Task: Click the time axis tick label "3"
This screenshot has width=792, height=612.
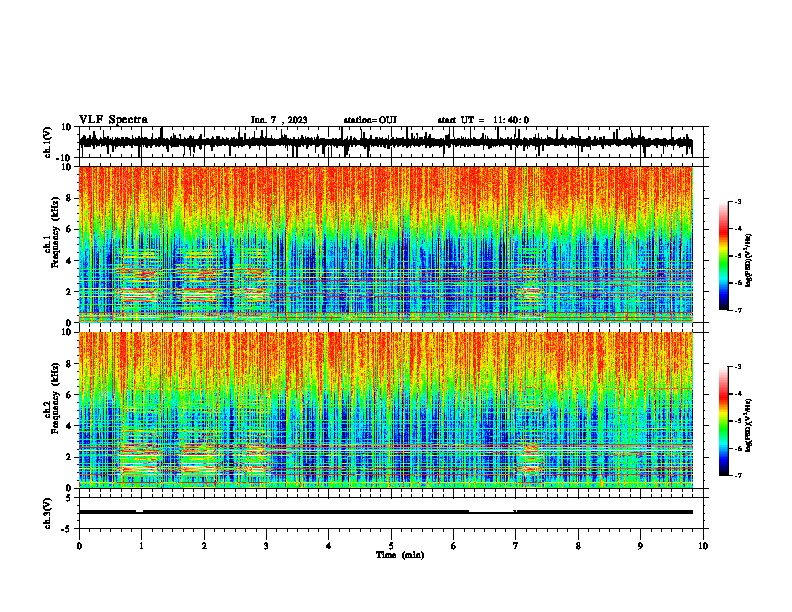Action: pos(266,546)
